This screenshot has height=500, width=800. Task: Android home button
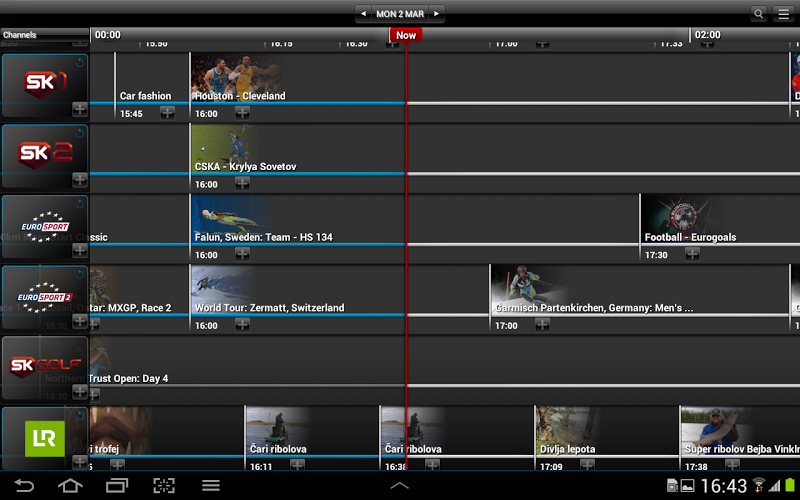70,485
